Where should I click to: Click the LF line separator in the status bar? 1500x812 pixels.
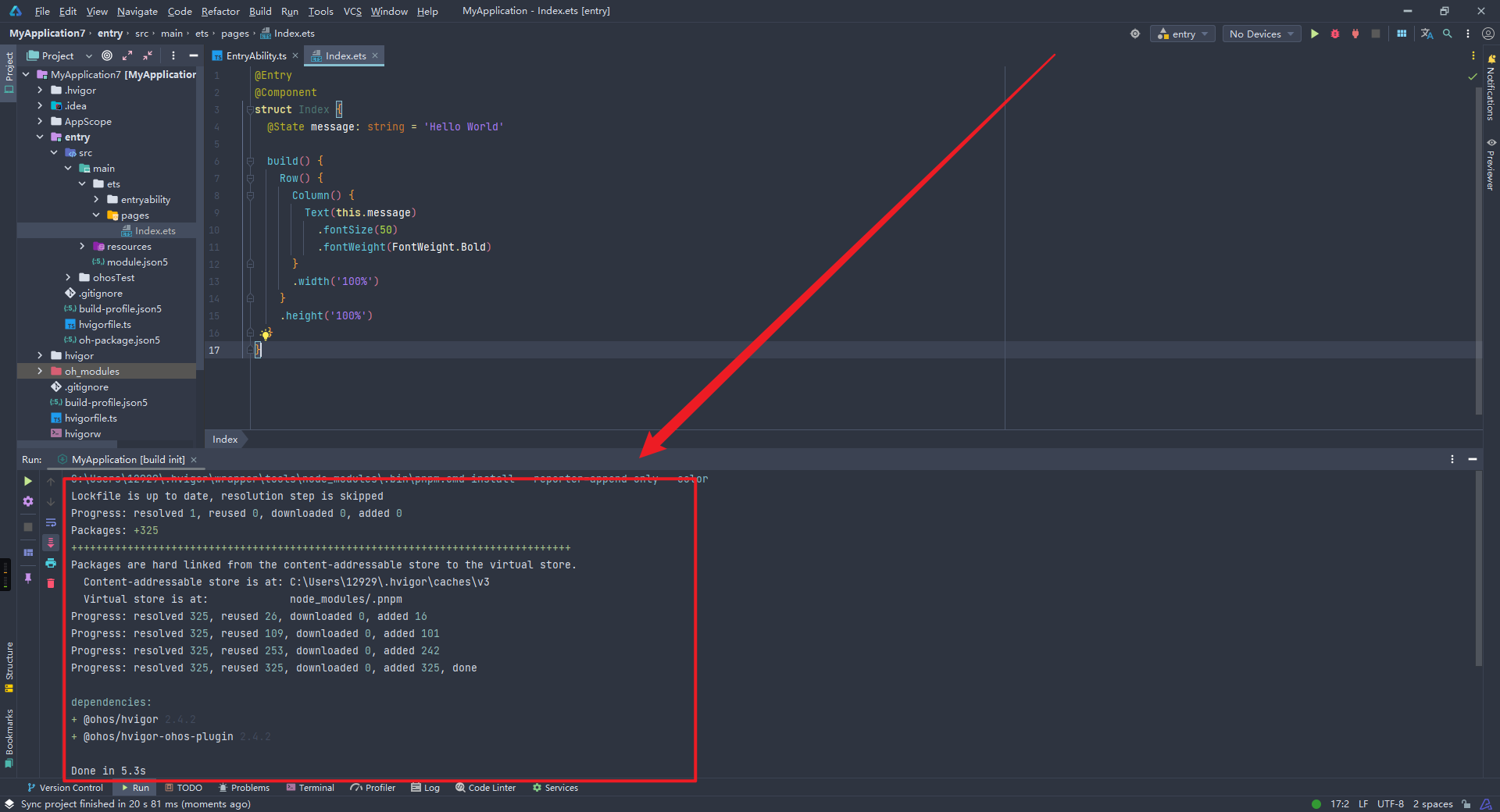click(x=1363, y=803)
